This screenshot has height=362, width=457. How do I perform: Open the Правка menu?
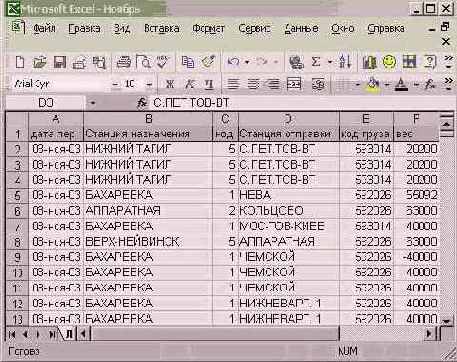[x=84, y=29]
